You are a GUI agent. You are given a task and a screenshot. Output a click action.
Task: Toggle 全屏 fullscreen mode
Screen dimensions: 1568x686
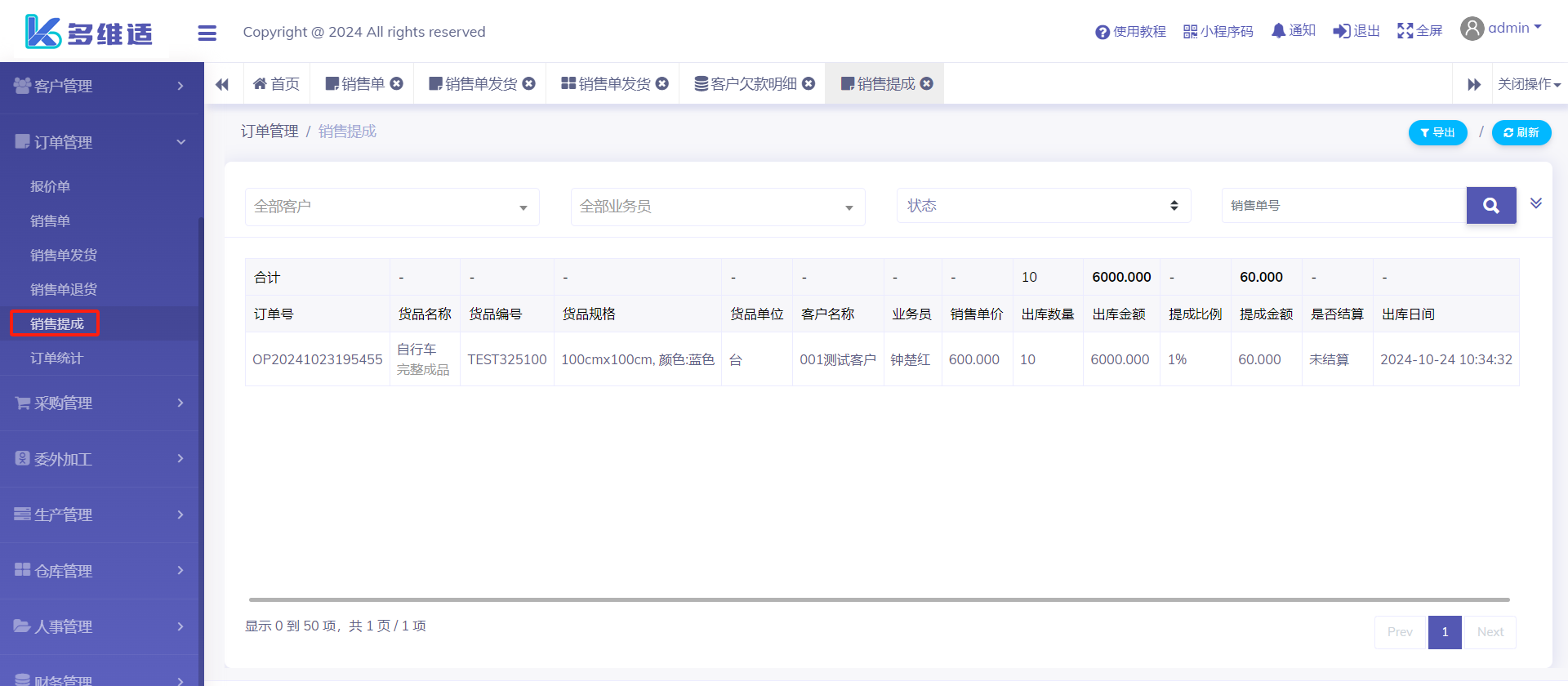point(1405,31)
